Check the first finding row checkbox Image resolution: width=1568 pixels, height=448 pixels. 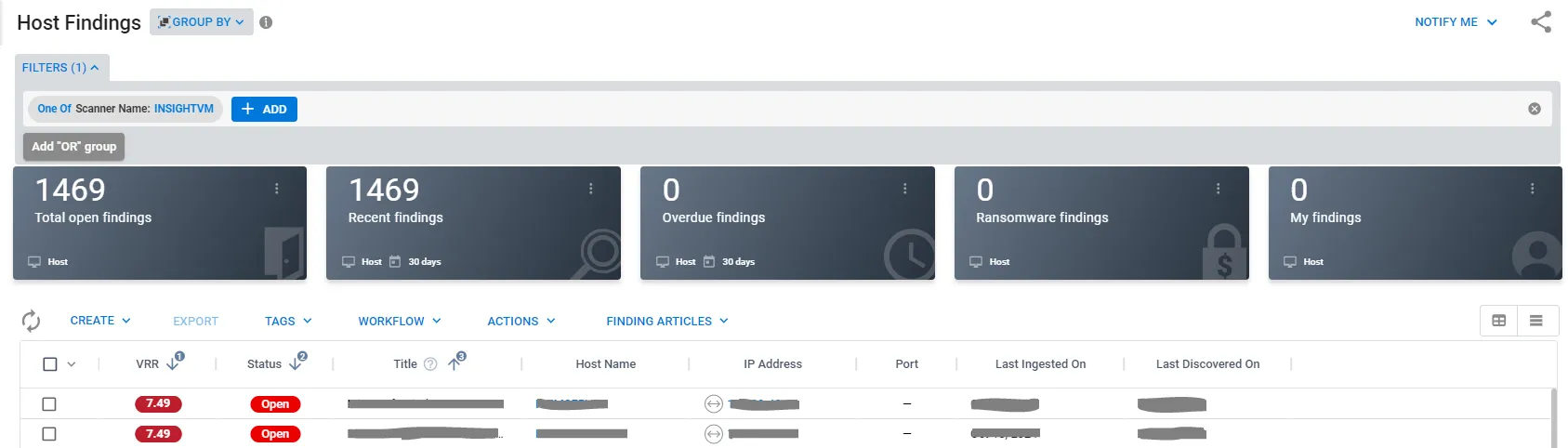coord(49,404)
